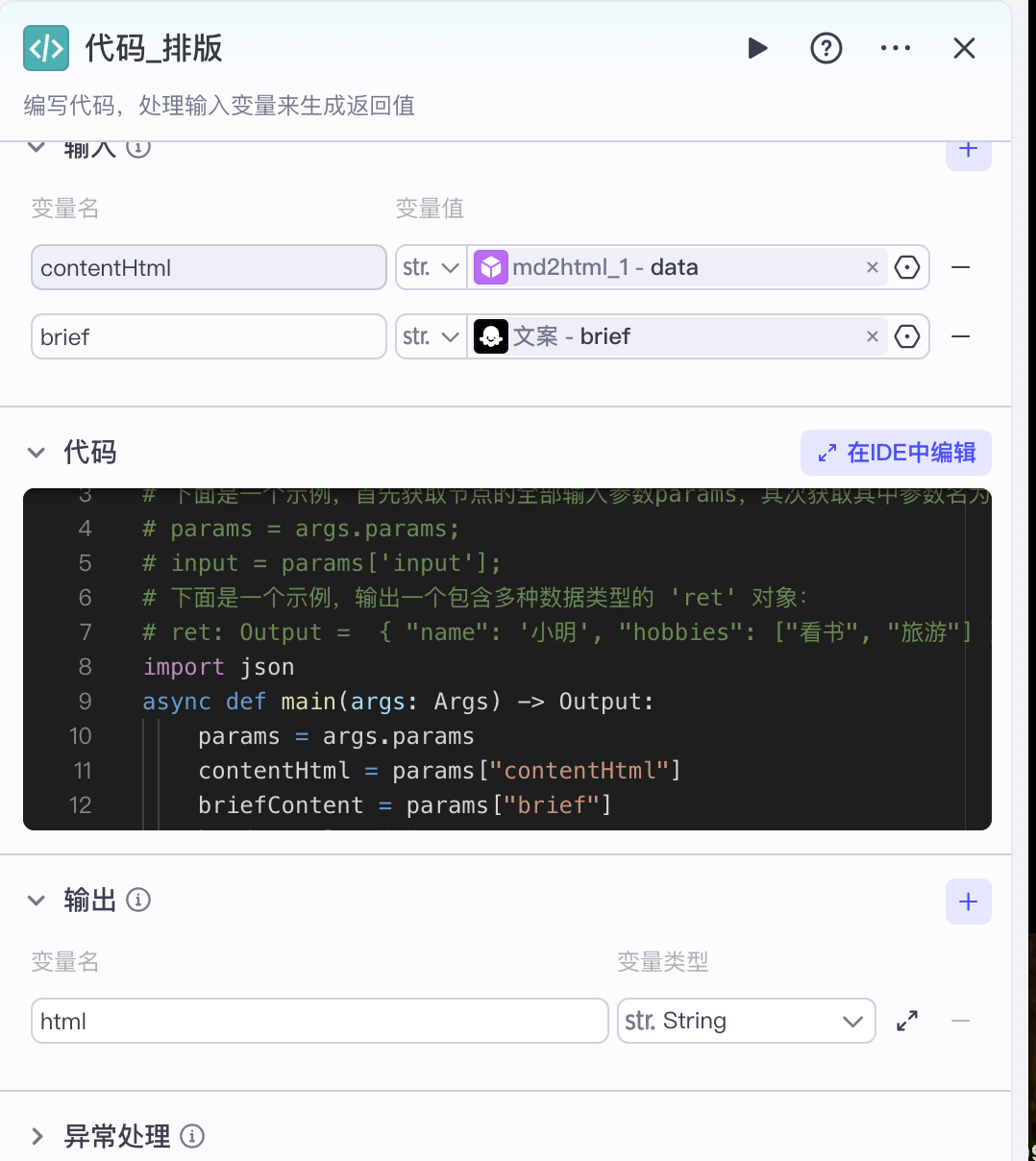Click the import json code line
This screenshot has width=1036, height=1161.
219,667
